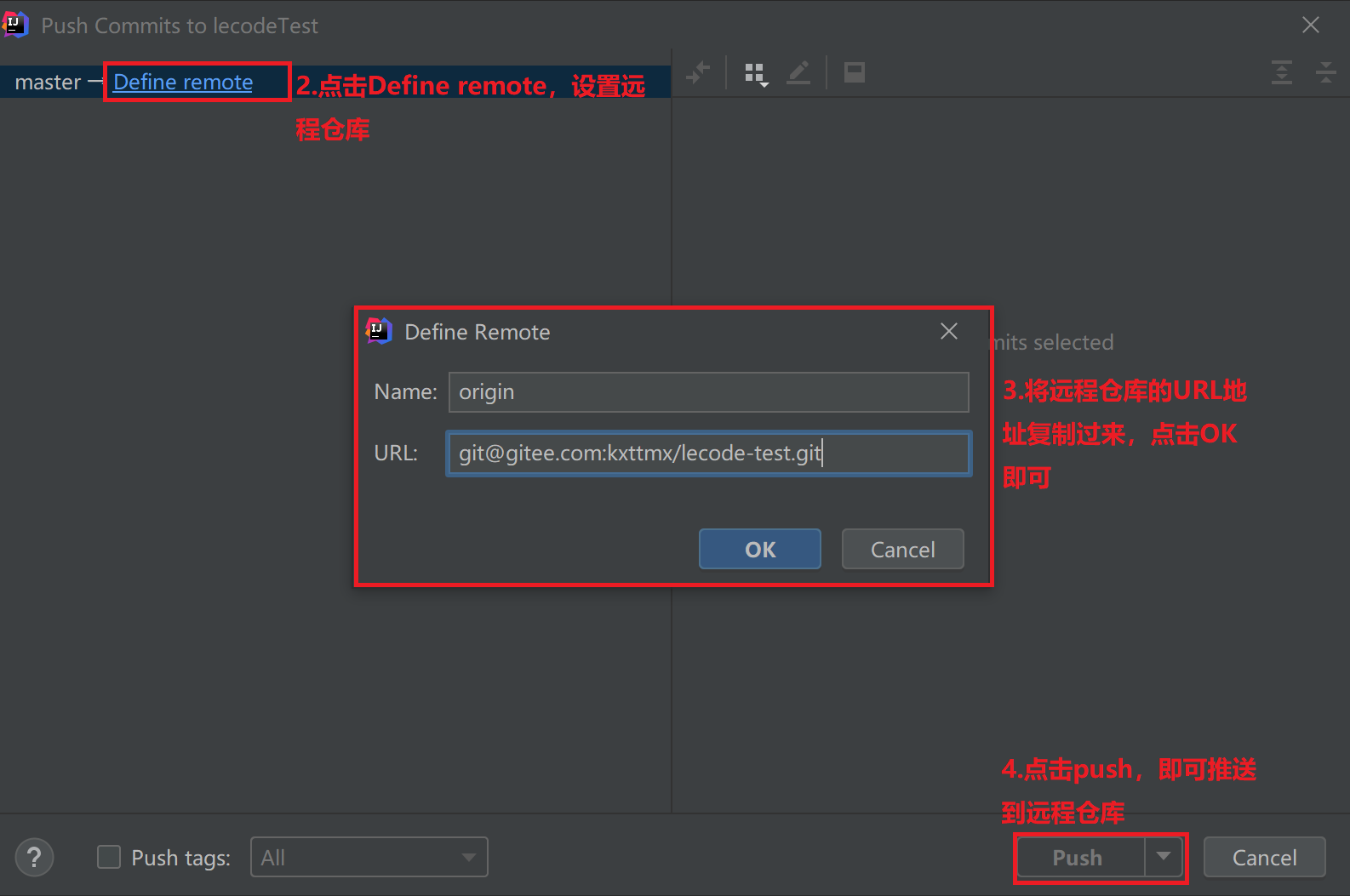Viewport: 1350px width, 896px height.
Task: Click the IntelliJ icon in Define Remote title
Action: tap(379, 331)
